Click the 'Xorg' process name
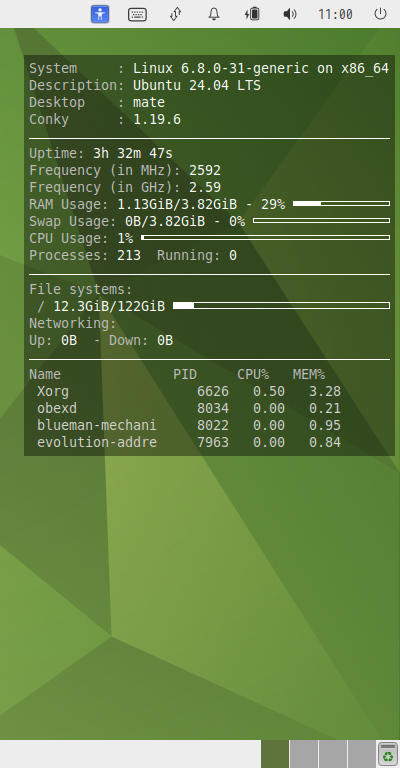The width and height of the screenshot is (400, 768). coord(53,392)
